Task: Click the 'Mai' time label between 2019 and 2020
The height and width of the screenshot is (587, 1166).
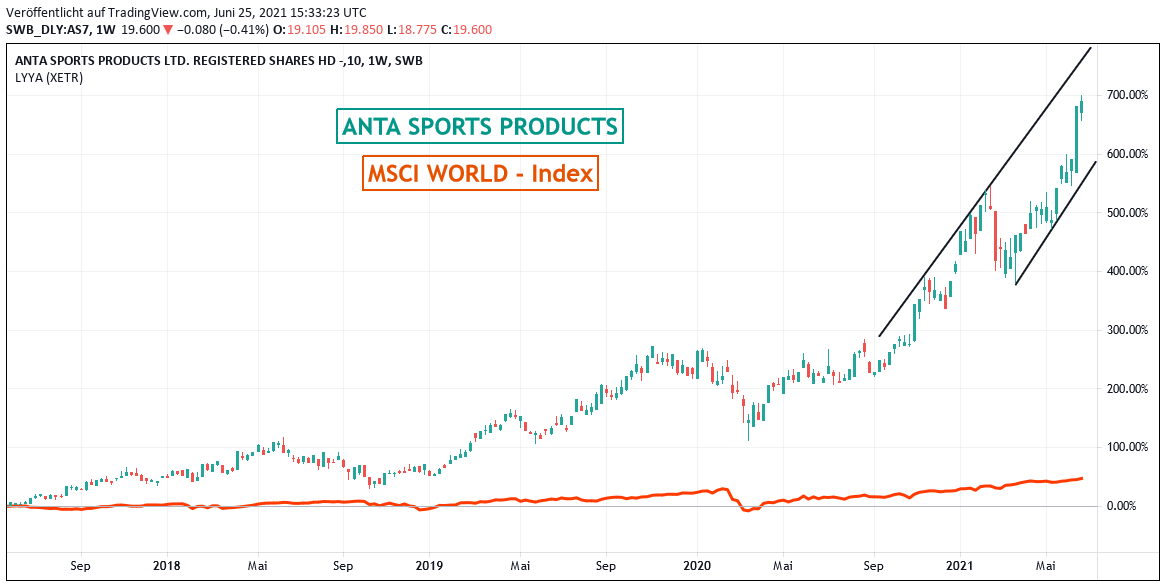Action: coord(521,565)
